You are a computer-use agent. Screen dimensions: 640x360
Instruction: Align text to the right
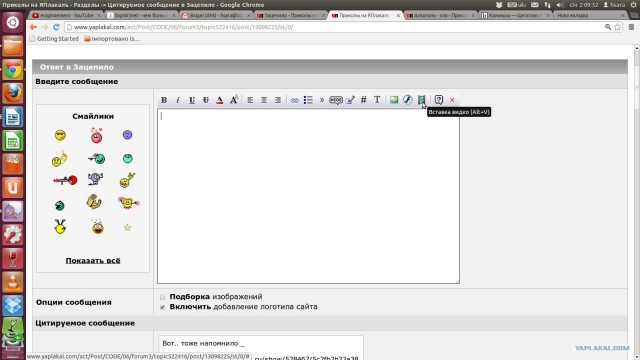coord(278,100)
